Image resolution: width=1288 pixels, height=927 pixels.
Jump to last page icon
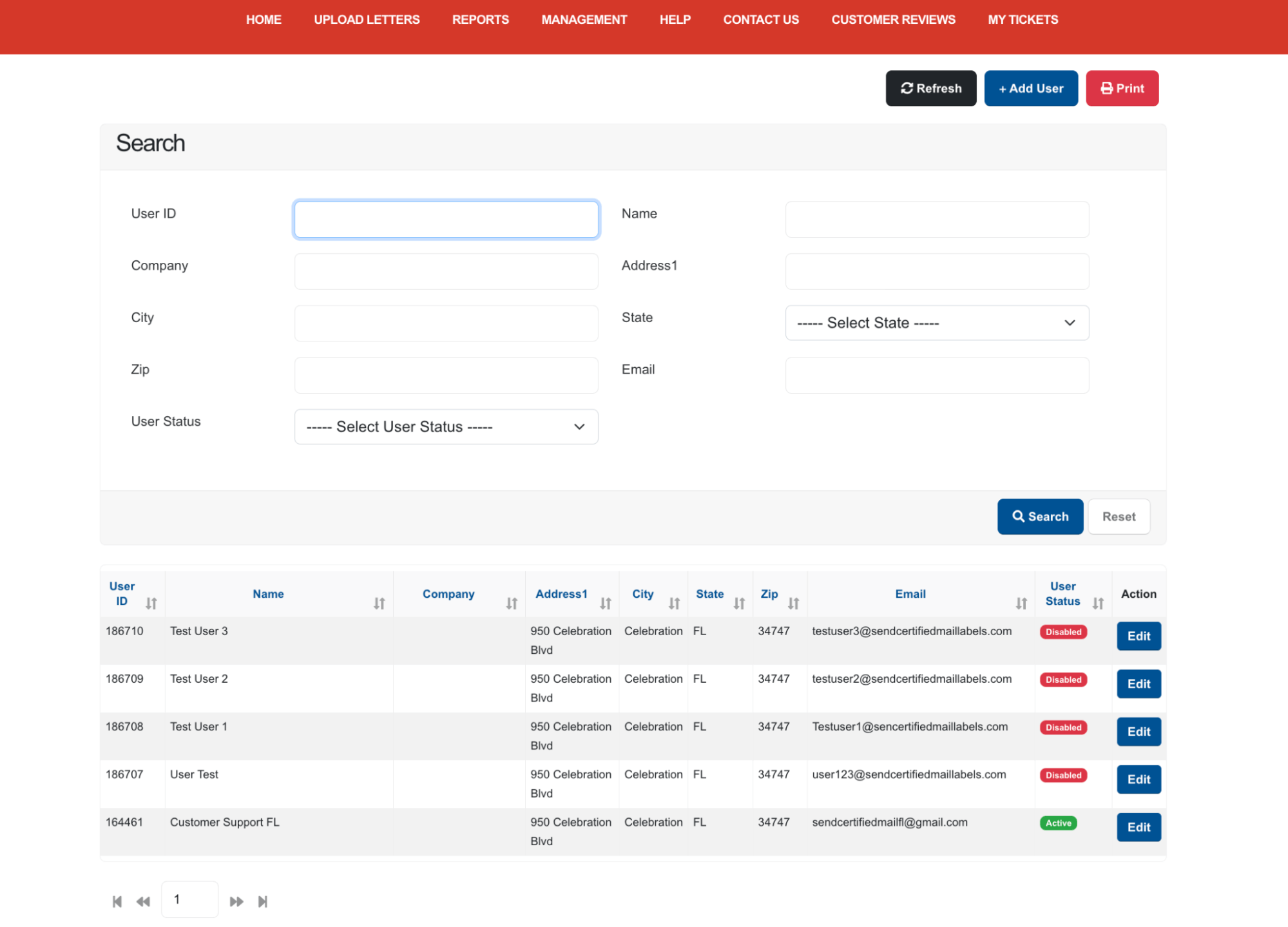click(262, 901)
